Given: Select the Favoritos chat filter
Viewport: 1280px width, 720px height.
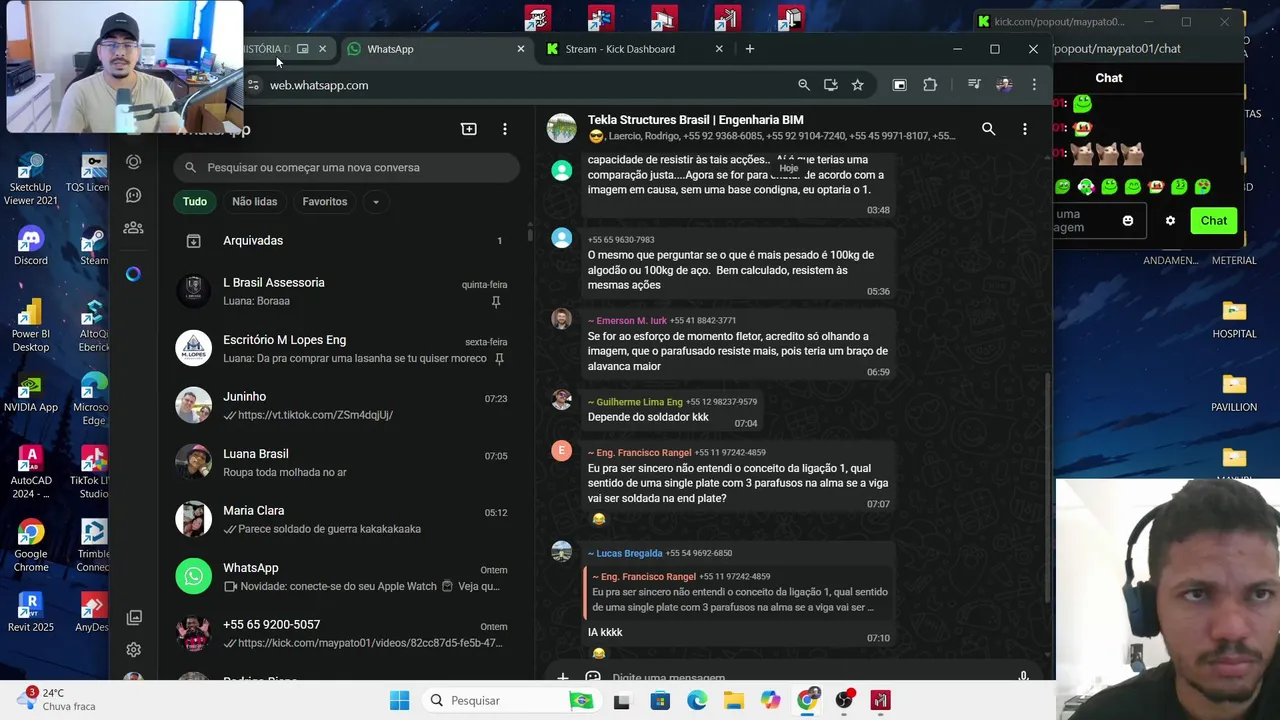Looking at the screenshot, I should coord(325,202).
